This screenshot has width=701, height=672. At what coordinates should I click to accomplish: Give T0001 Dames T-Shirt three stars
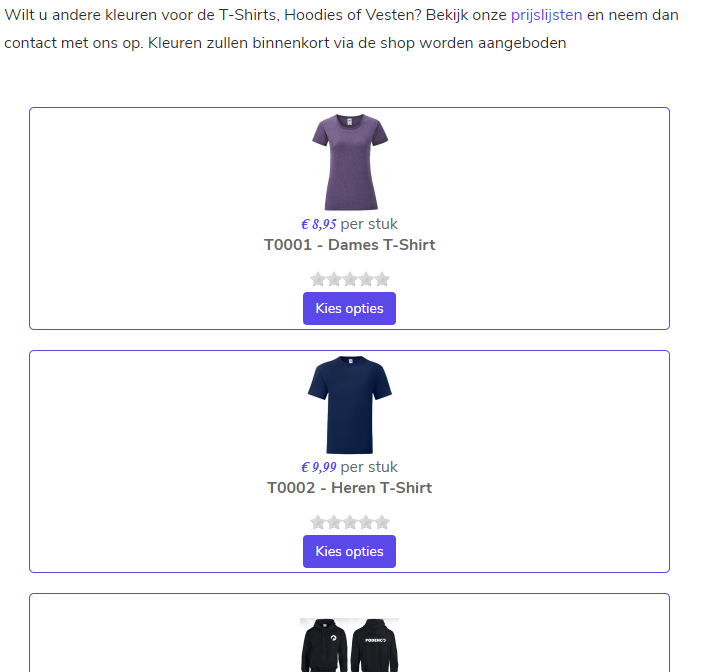click(350, 280)
